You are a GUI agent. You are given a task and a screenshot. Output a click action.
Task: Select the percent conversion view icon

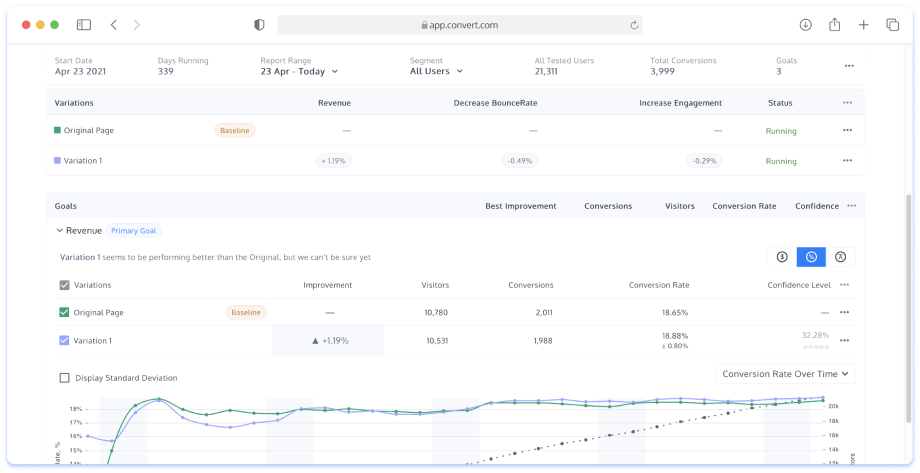click(811, 257)
